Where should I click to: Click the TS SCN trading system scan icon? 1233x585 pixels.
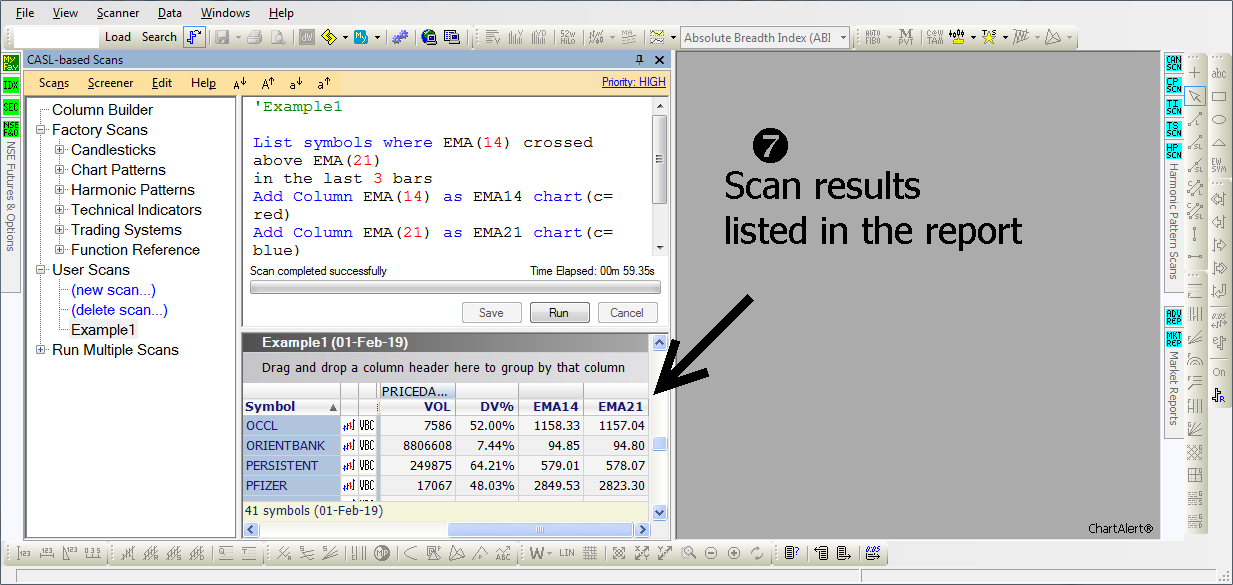coord(1173,129)
